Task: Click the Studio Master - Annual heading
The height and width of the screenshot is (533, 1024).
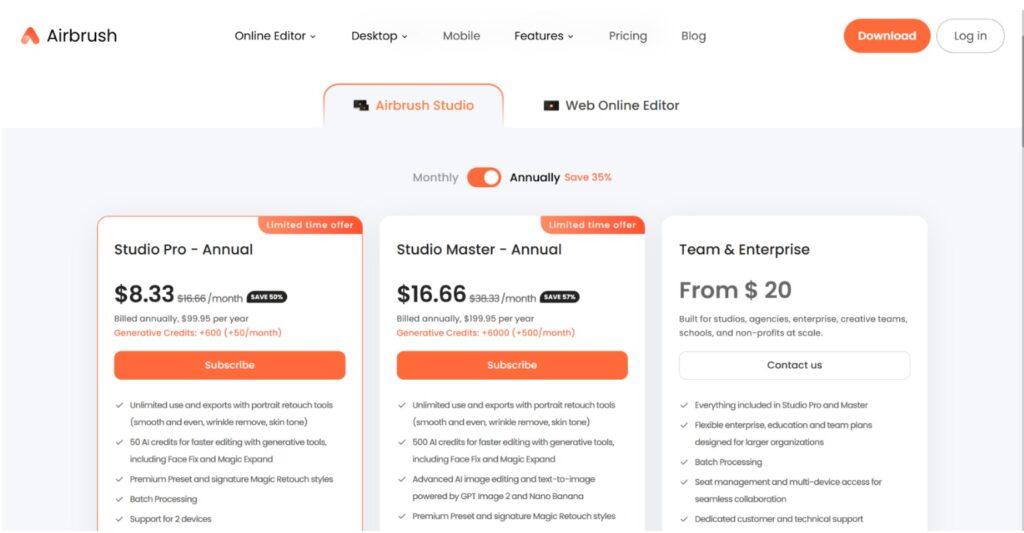Action: coord(479,250)
